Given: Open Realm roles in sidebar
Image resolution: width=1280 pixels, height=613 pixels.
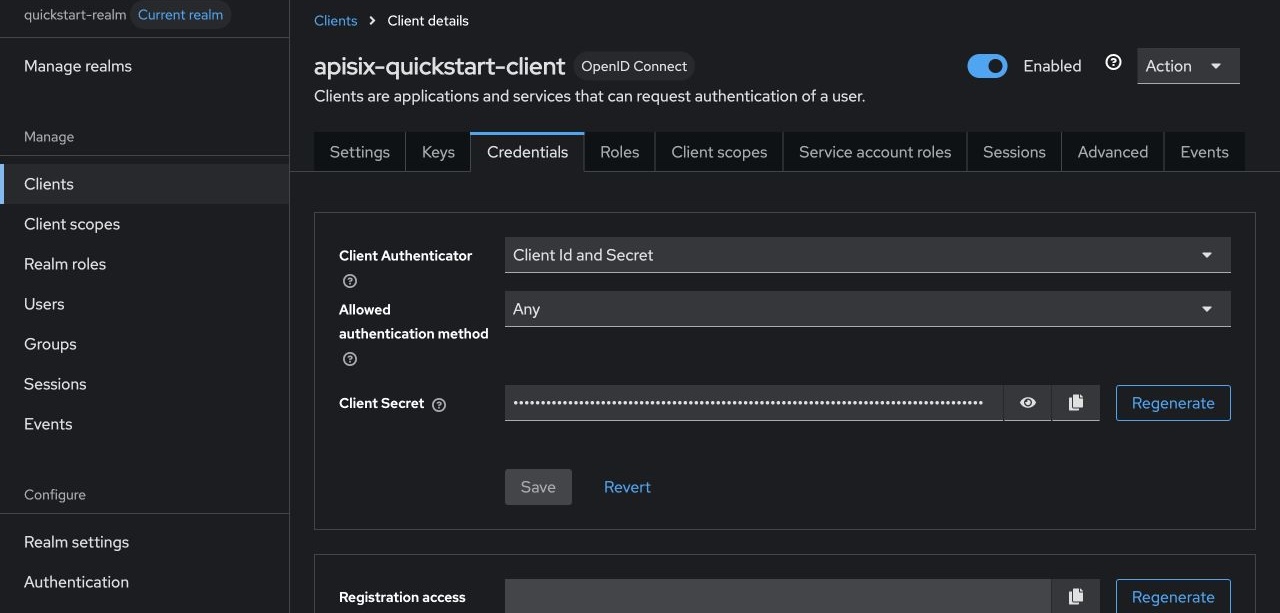Looking at the screenshot, I should (145, 264).
